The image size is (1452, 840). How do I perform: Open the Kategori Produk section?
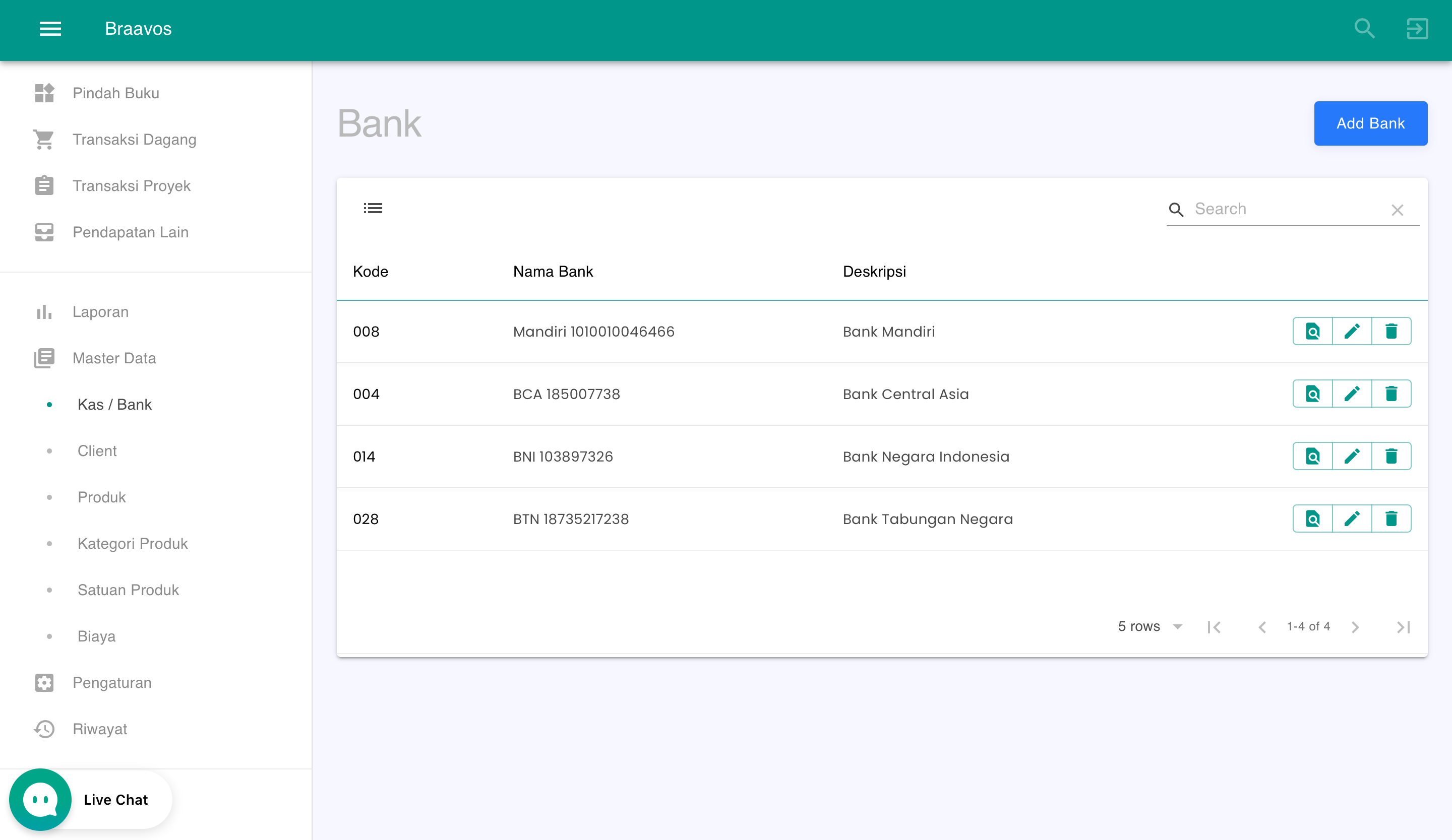(x=133, y=543)
